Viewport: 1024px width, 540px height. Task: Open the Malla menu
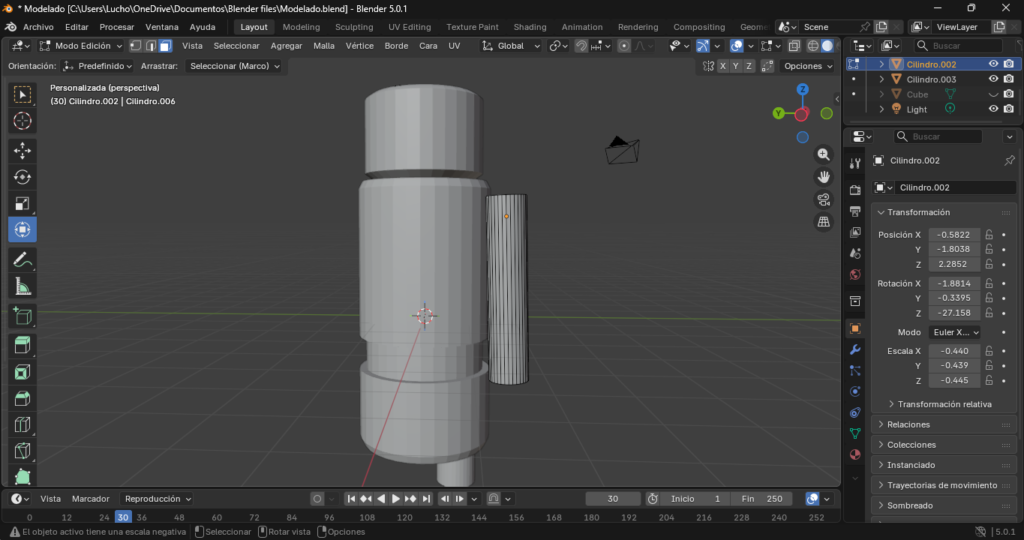(x=324, y=46)
